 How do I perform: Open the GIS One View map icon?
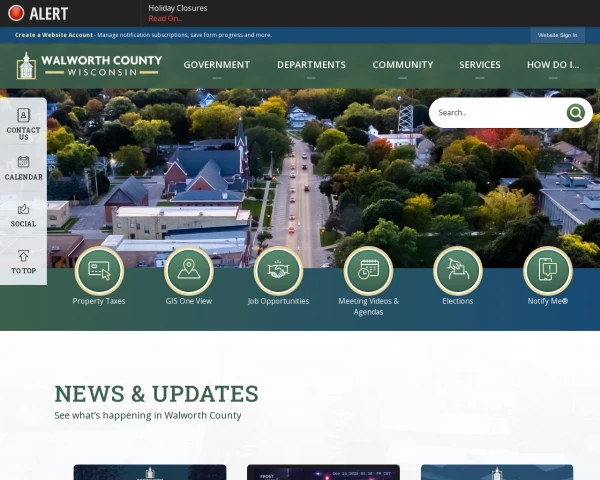pos(189,271)
